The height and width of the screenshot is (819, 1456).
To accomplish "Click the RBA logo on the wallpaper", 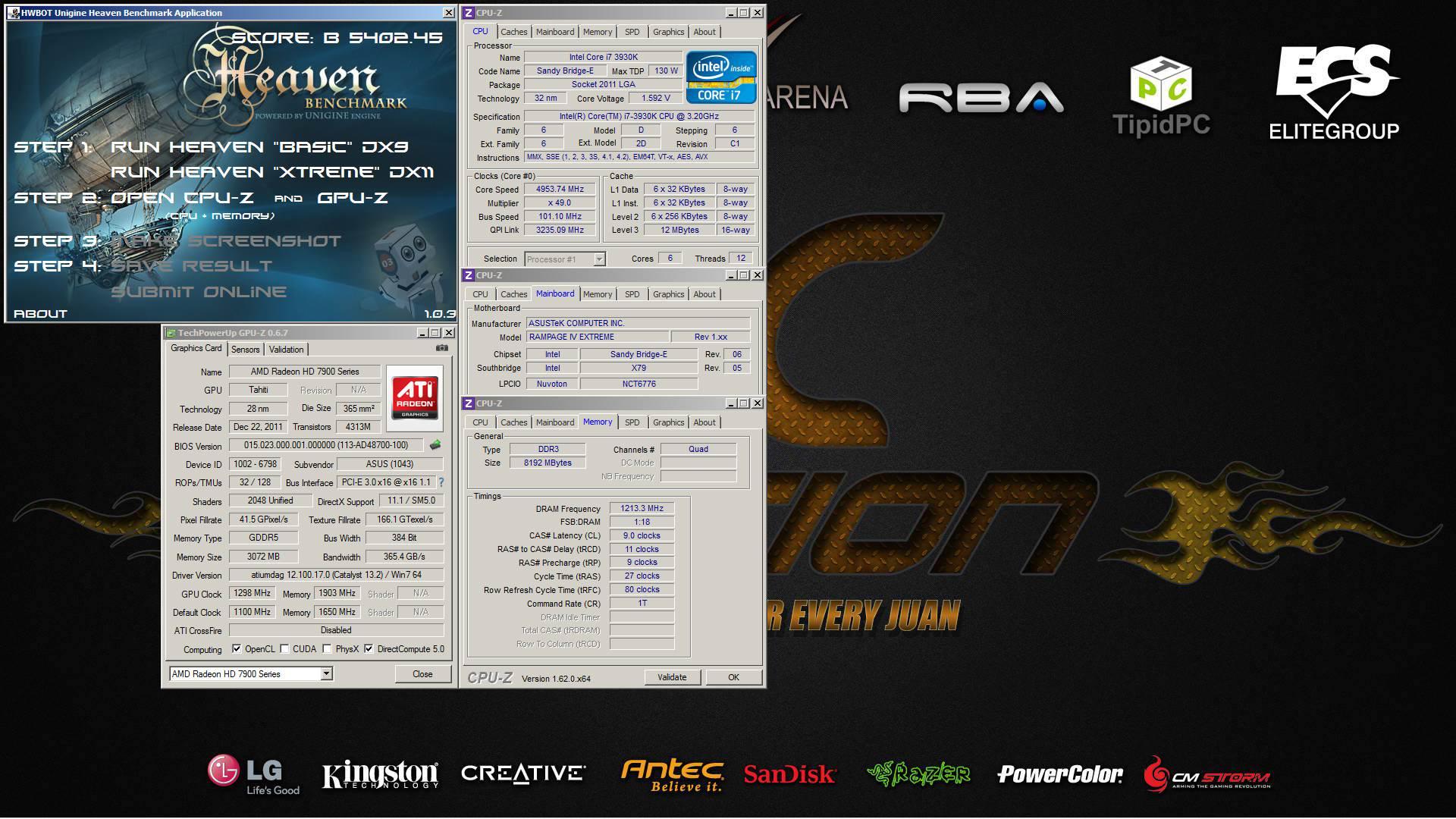I will point(981,98).
